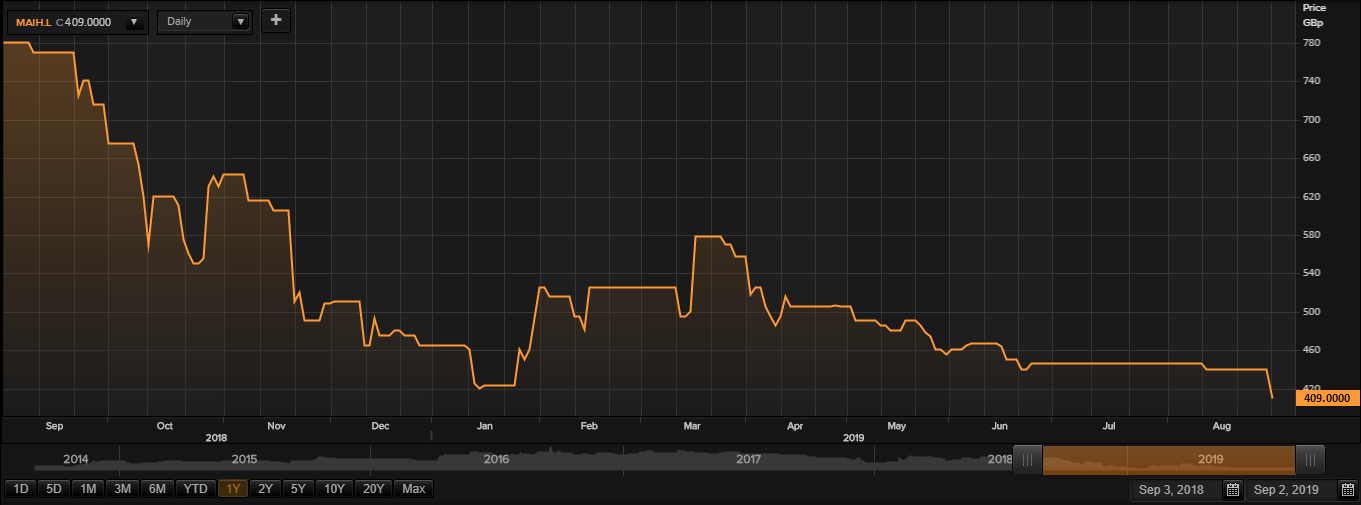Click the 780 price axis label
This screenshot has height=505, width=1361.
1312,43
